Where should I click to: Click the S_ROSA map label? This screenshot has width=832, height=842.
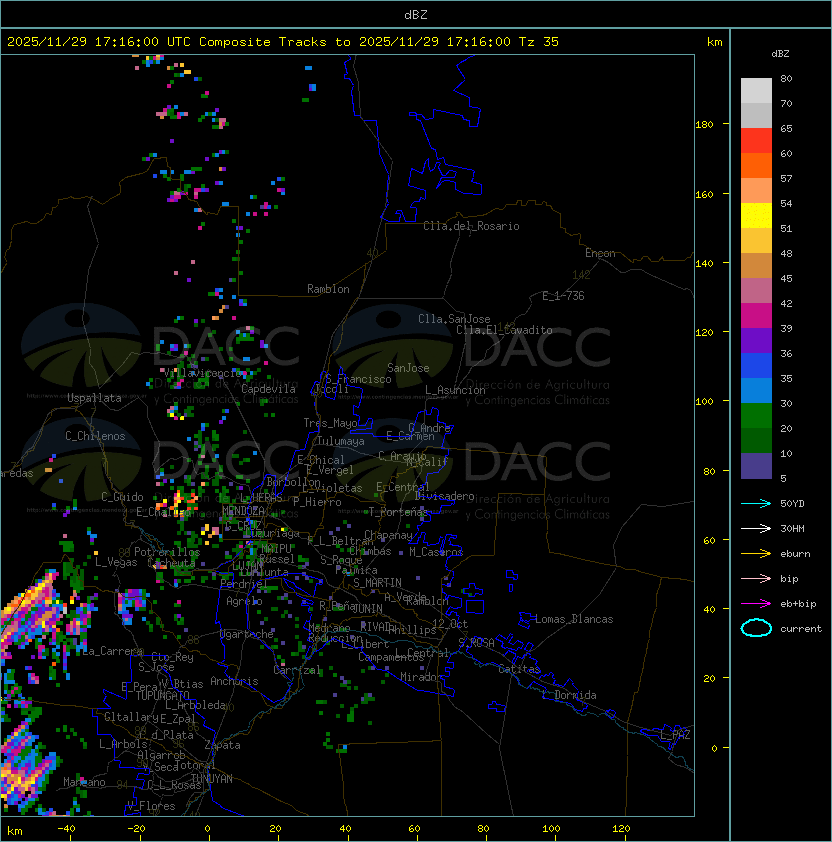476,643
